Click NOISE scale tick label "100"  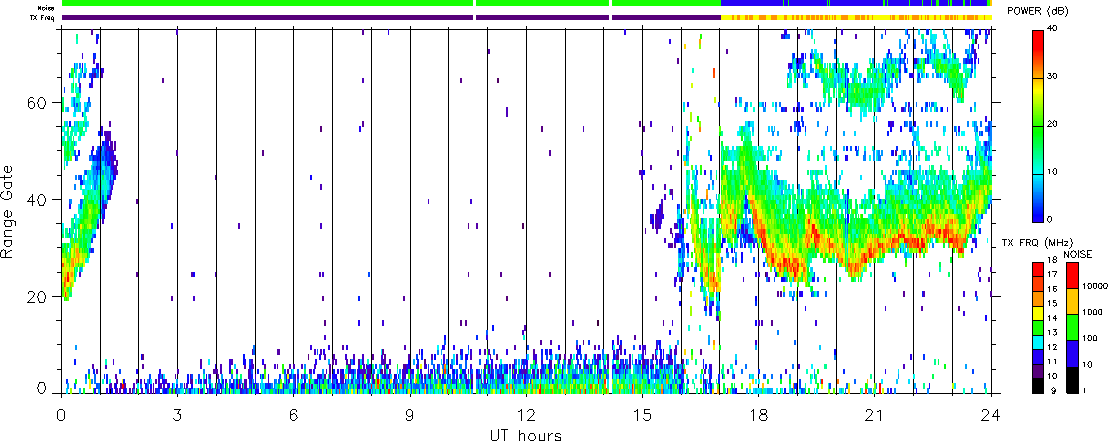(x=1090, y=341)
